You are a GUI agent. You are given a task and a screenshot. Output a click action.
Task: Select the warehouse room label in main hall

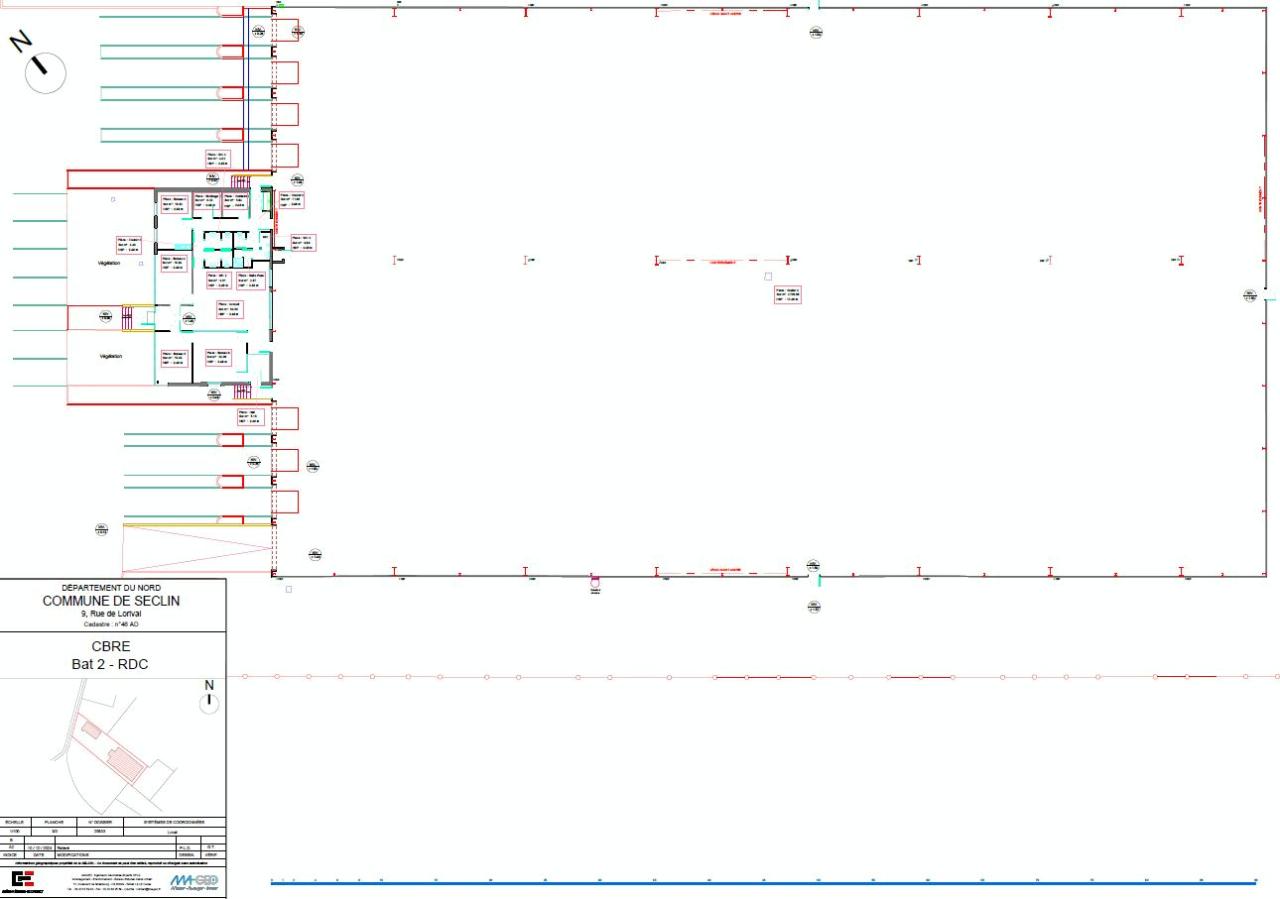(x=787, y=294)
